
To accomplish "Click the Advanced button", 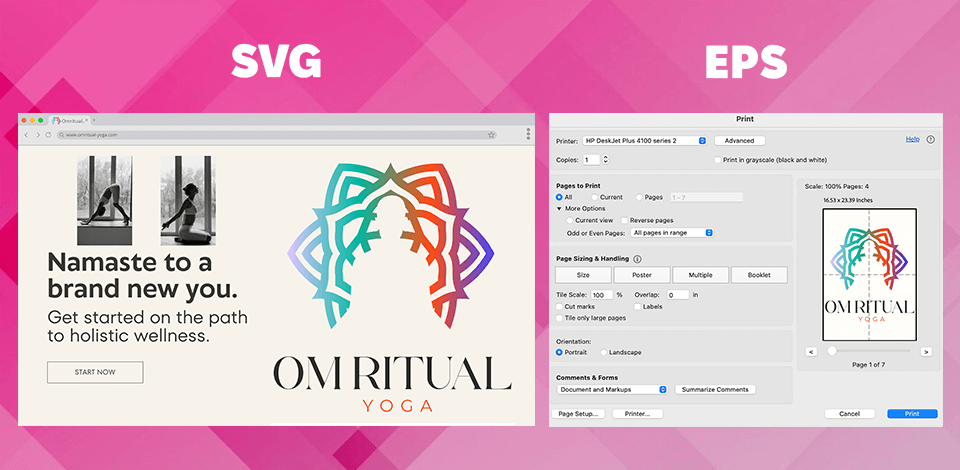I will [x=739, y=141].
